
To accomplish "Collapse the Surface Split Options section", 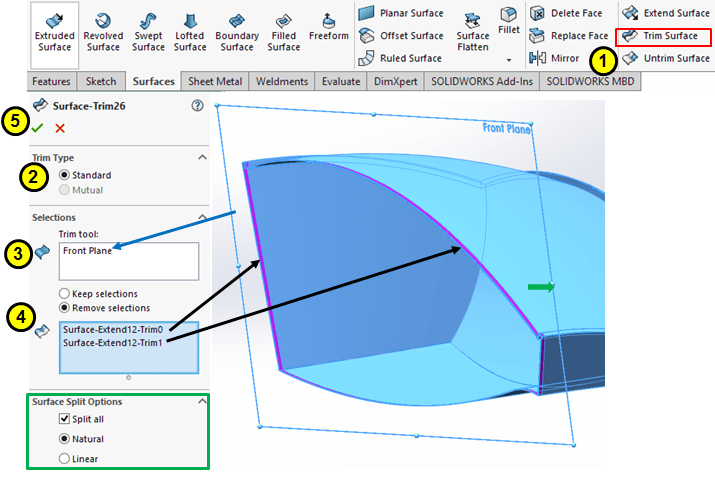I will point(202,401).
